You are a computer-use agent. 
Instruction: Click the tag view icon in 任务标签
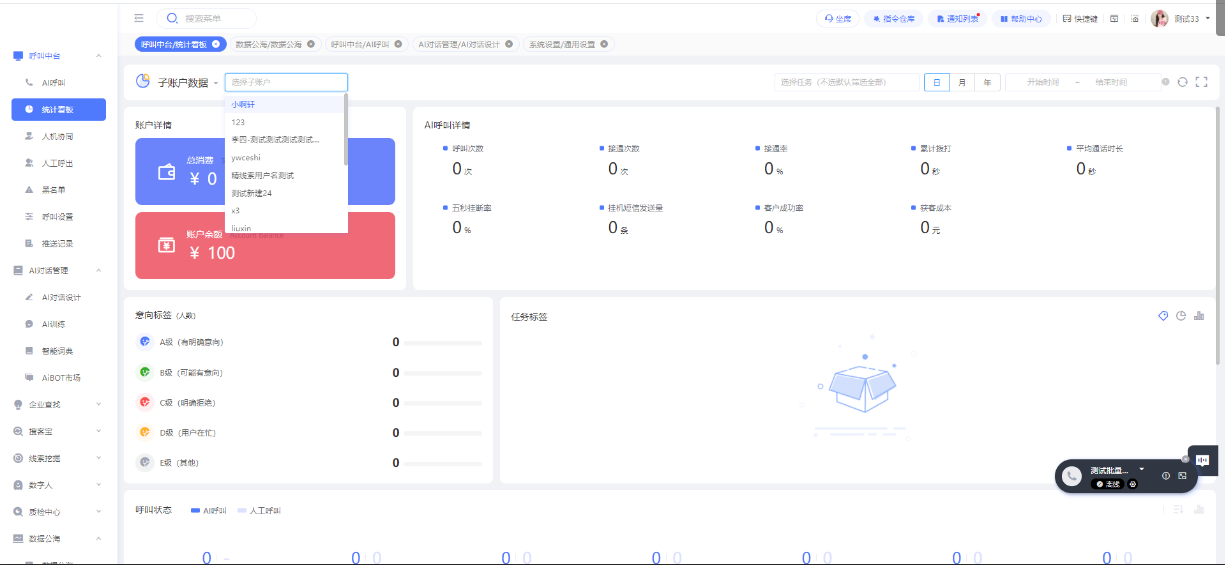coord(1163,316)
